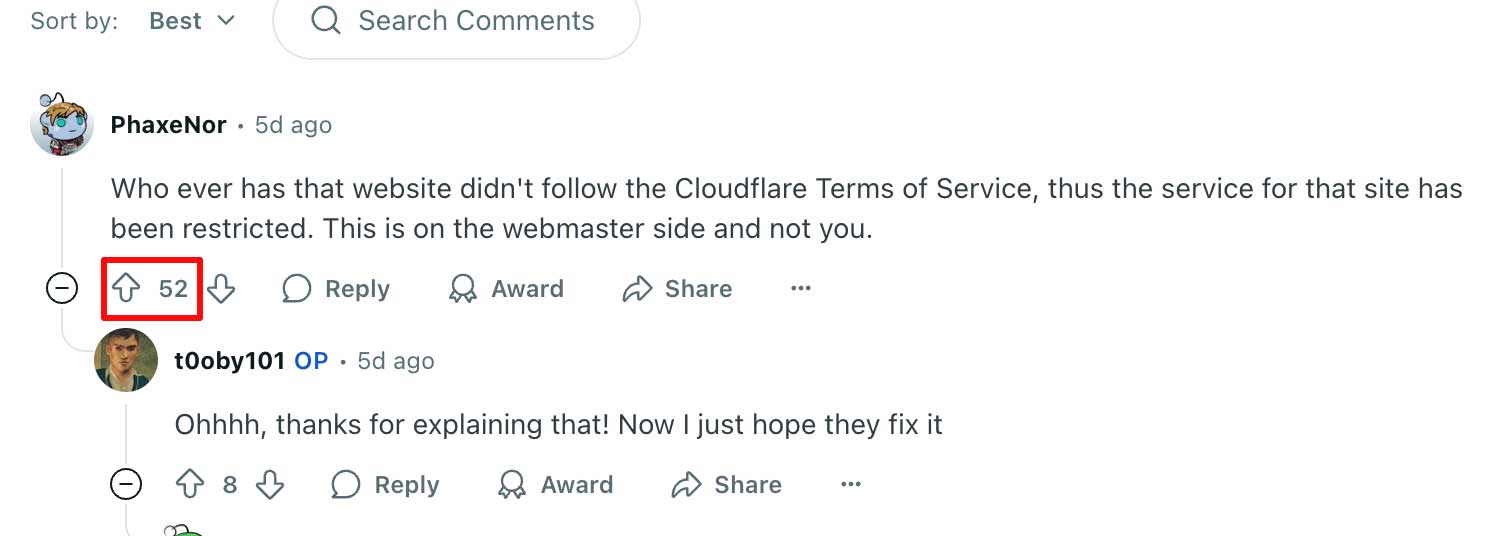Share t0oby101's reply

pyautogui.click(x=727, y=485)
